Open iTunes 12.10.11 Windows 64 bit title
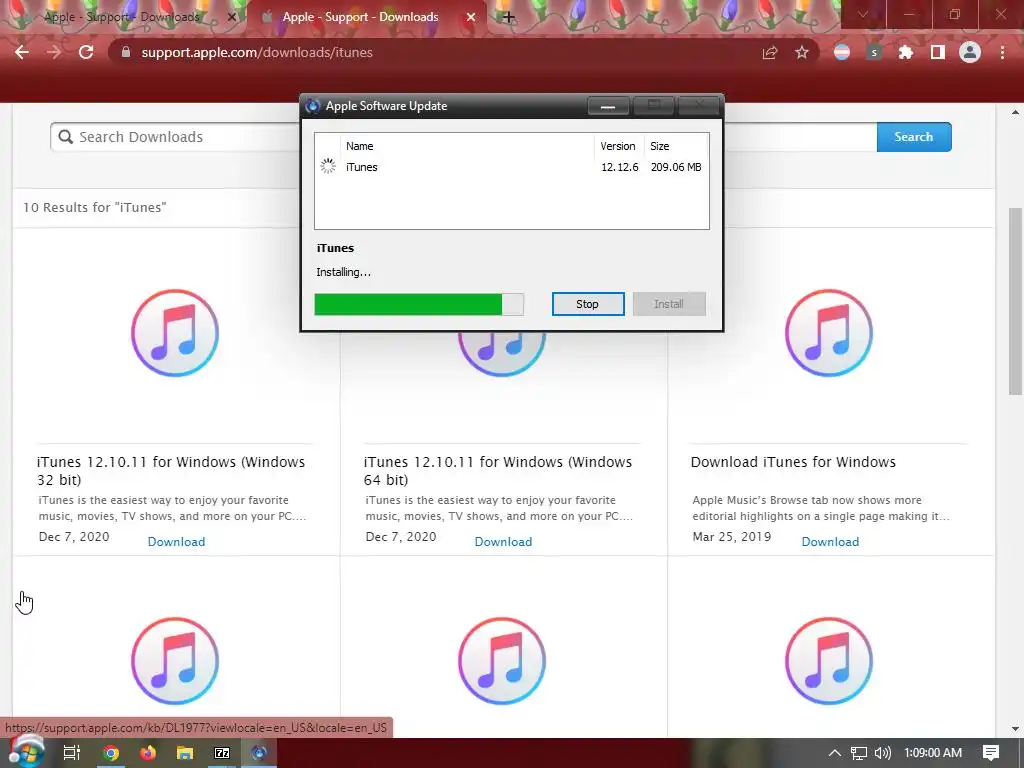 [x=498, y=471]
